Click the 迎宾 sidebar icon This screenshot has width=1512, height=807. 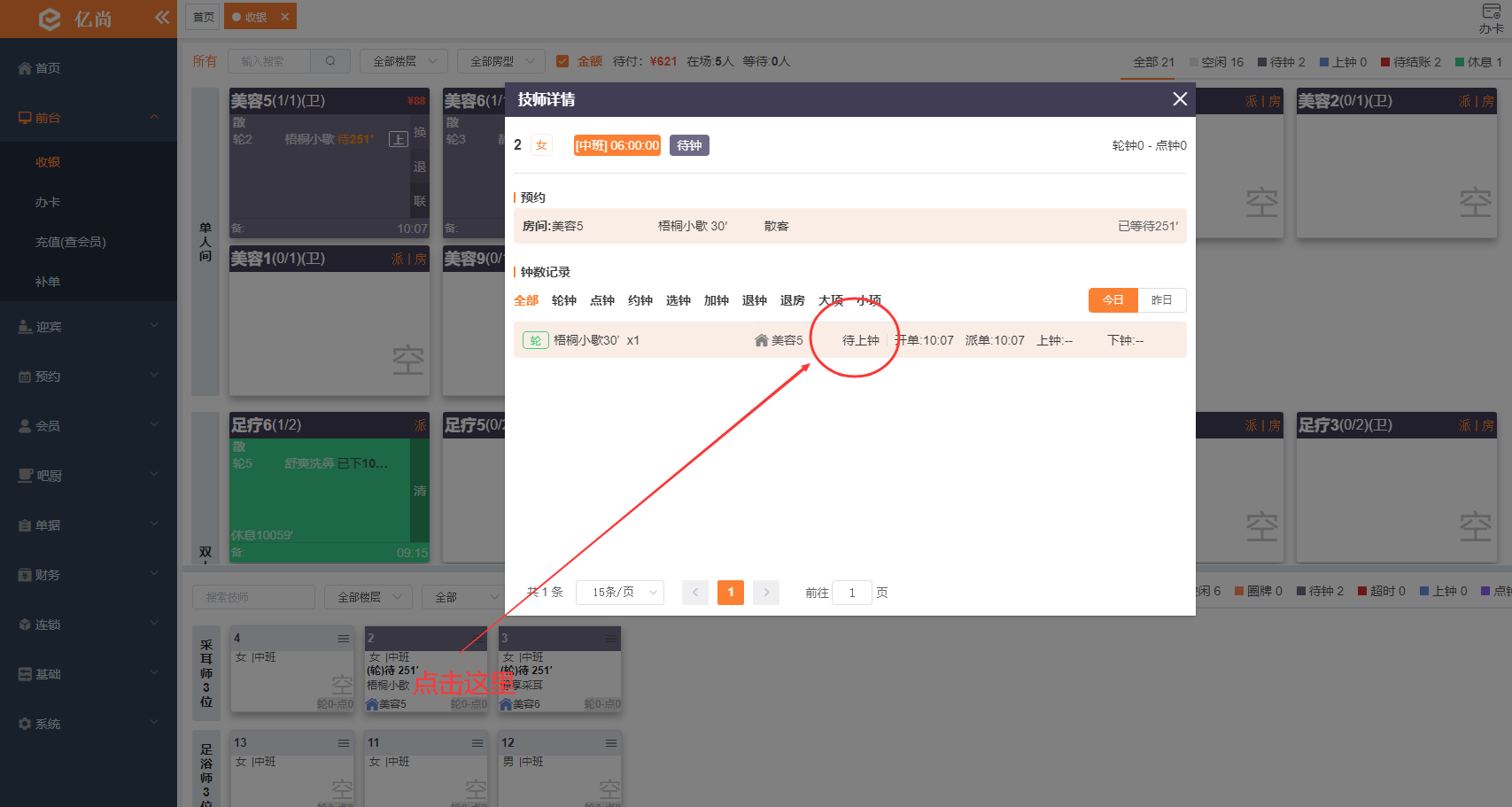(25, 327)
